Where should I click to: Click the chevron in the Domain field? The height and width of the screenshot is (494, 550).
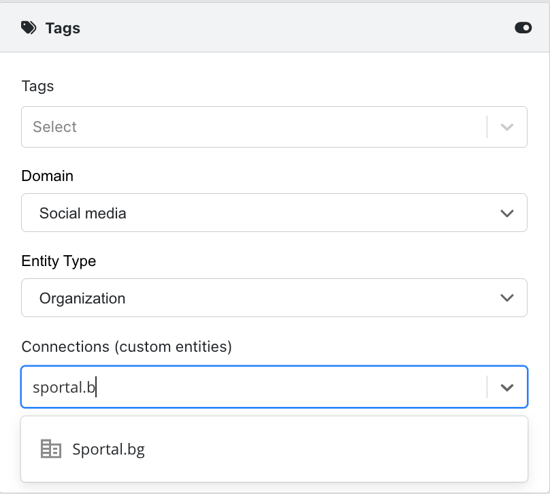point(507,213)
